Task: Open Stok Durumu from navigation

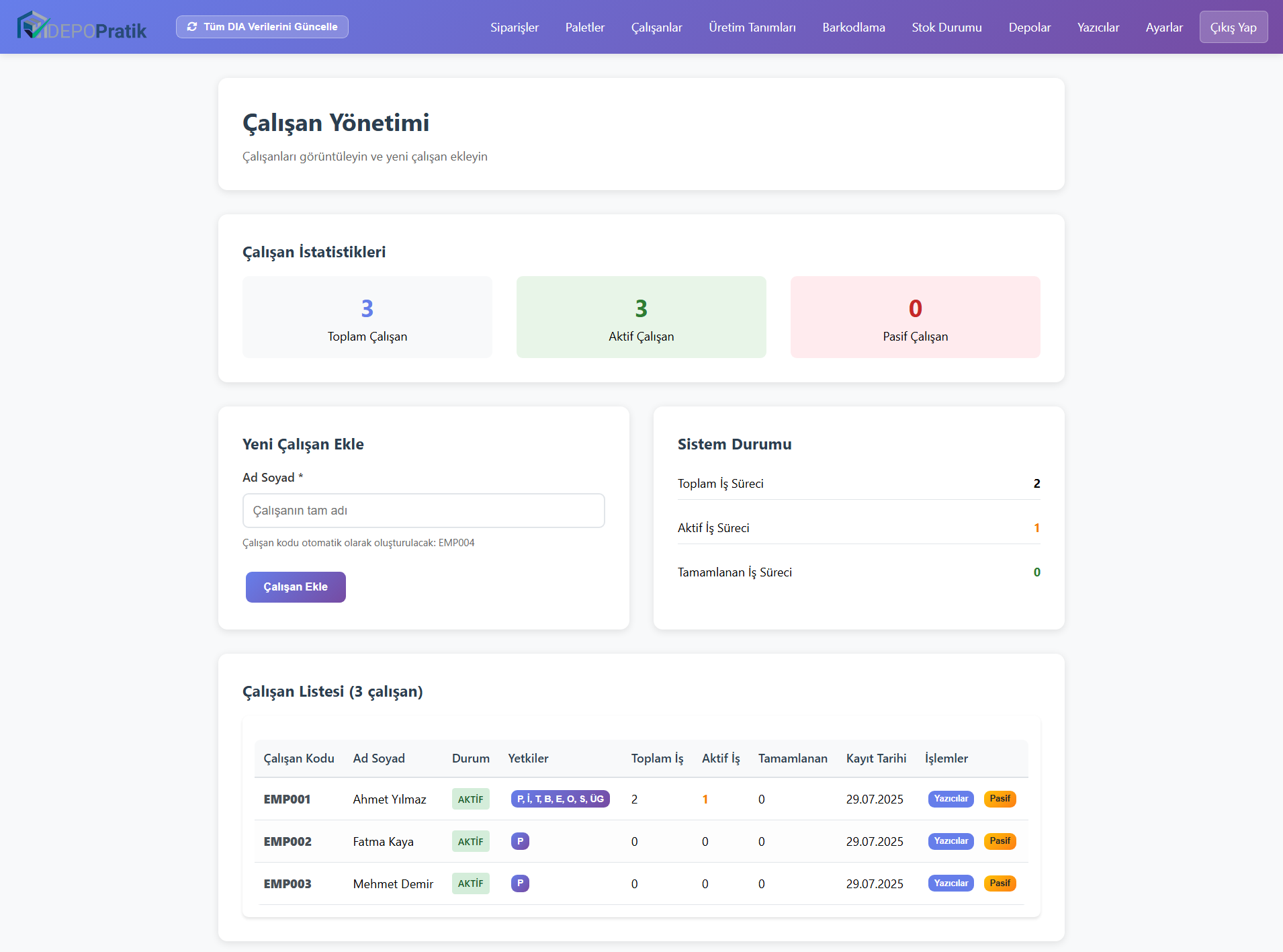Action: (946, 28)
